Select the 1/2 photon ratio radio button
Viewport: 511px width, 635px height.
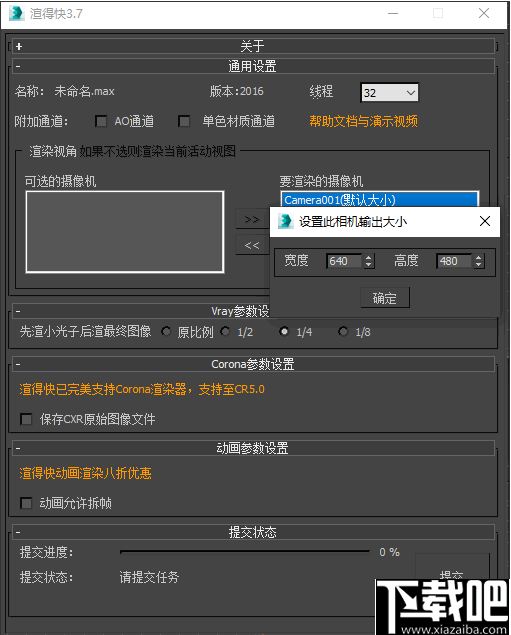click(225, 332)
